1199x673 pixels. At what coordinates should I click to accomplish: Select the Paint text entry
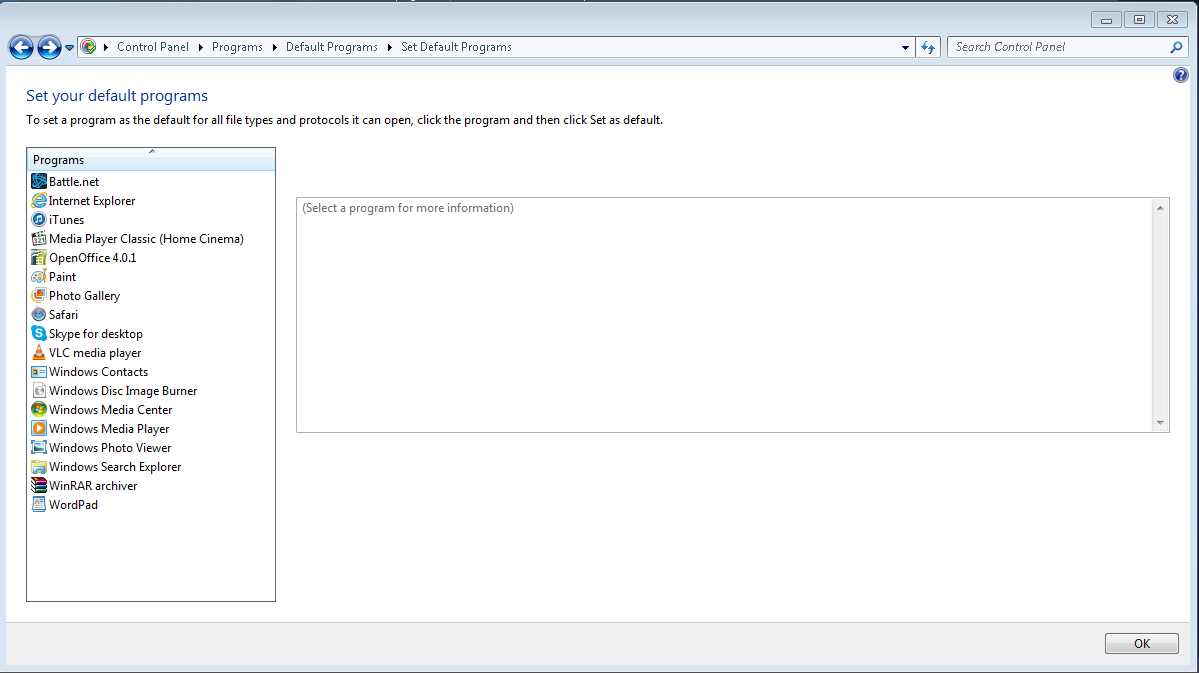tap(63, 277)
